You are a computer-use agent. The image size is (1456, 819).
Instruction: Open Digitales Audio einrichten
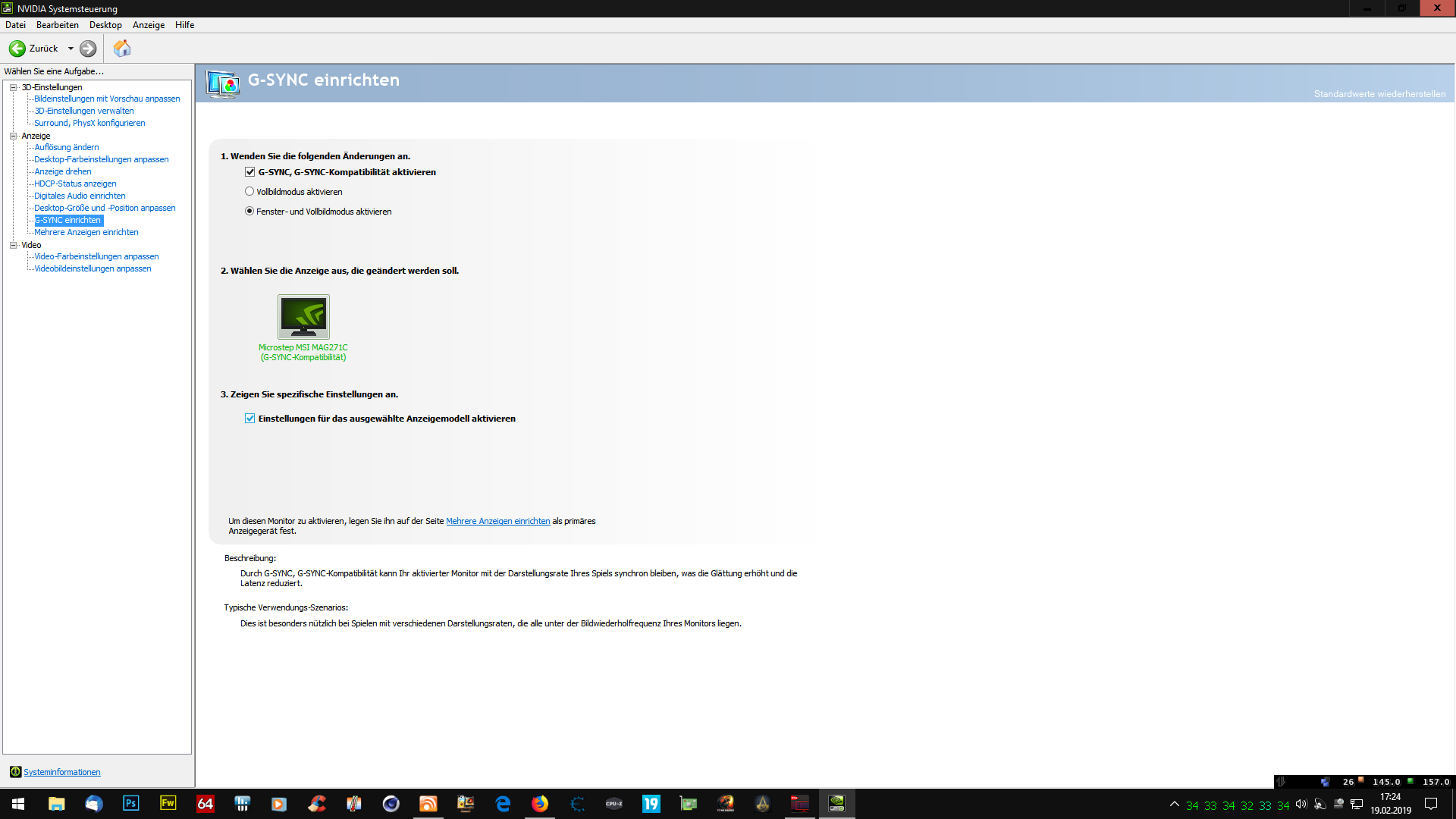(80, 196)
